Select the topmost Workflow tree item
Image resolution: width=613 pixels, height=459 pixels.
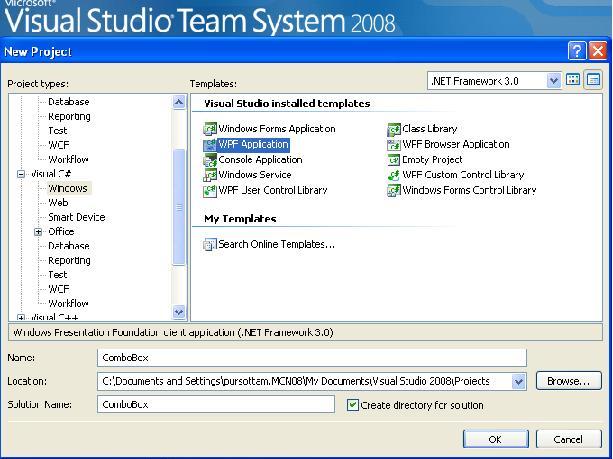click(68, 160)
